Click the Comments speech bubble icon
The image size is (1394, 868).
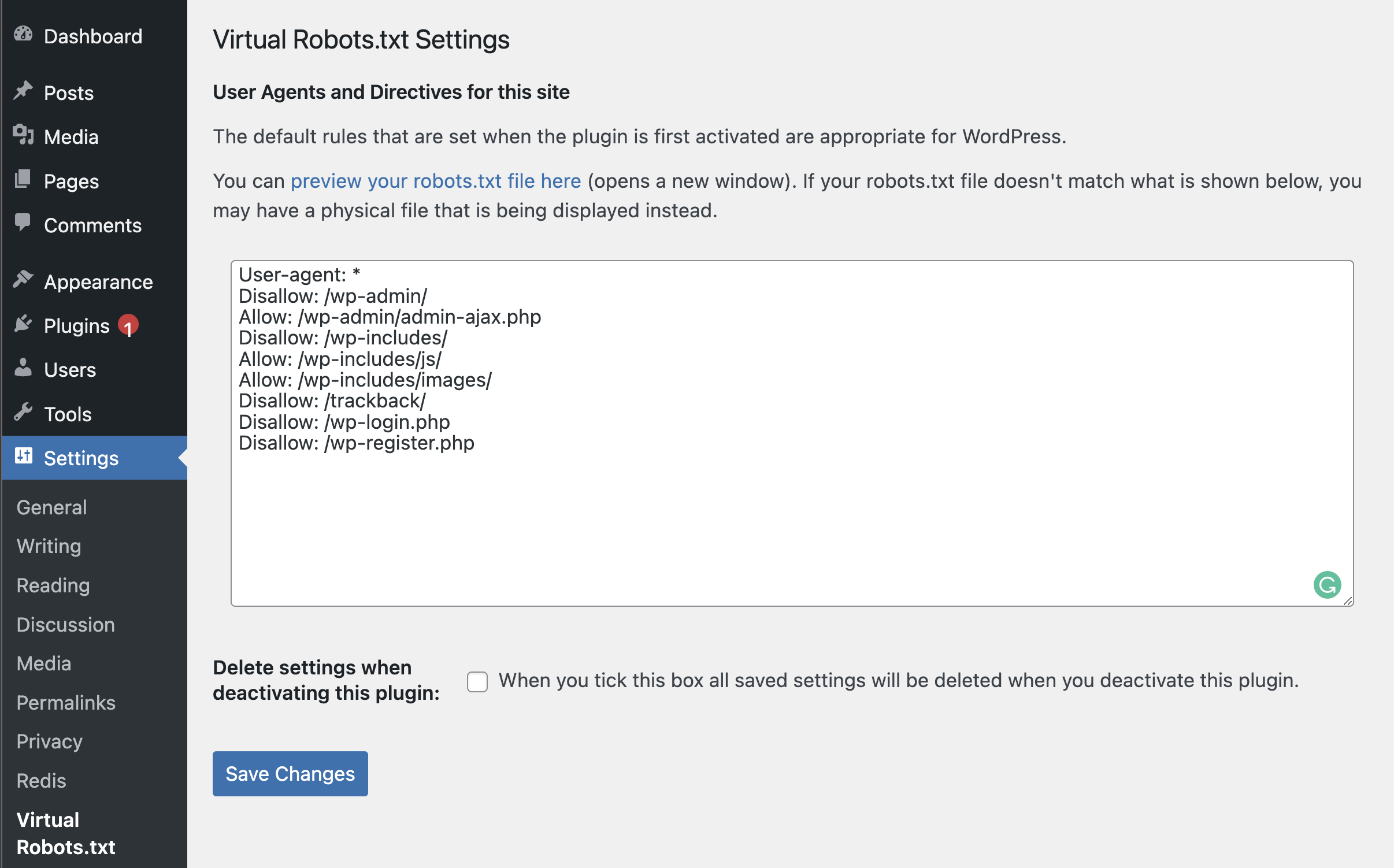[23, 224]
